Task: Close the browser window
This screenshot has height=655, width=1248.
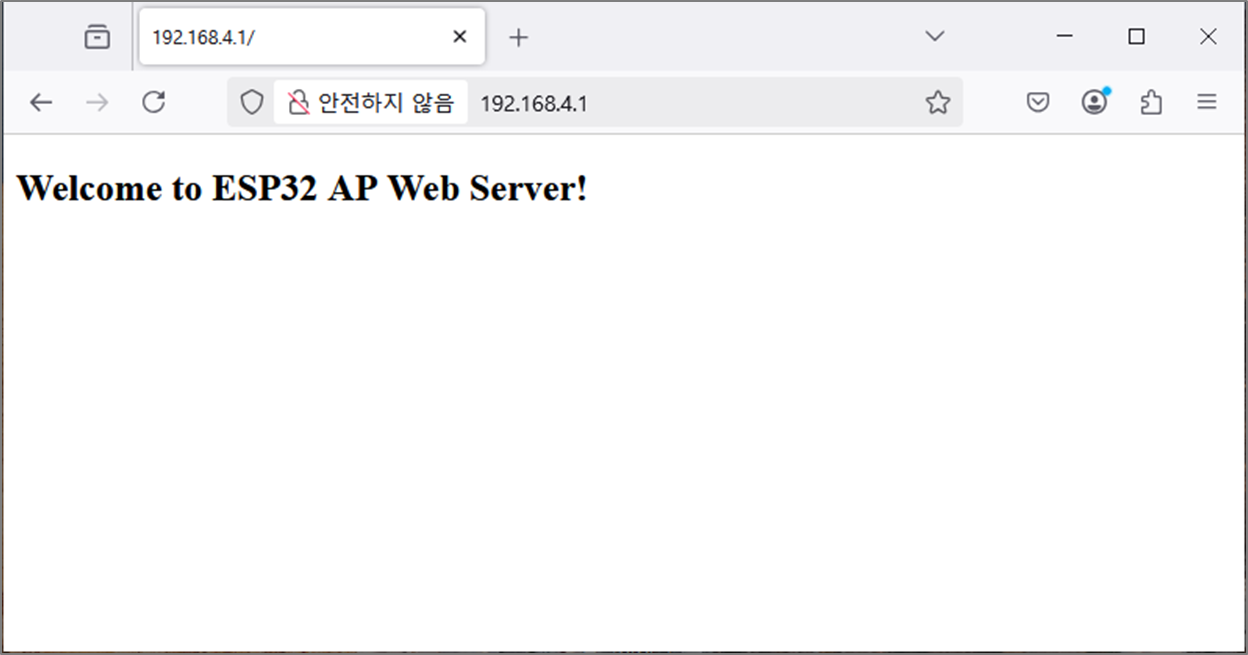Action: point(1208,36)
